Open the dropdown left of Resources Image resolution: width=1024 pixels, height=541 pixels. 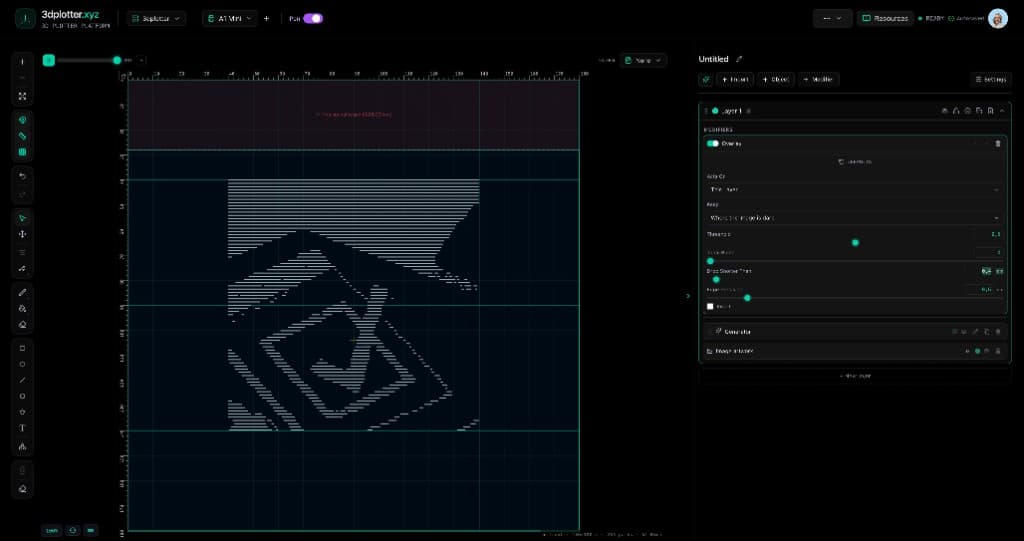(x=832, y=18)
